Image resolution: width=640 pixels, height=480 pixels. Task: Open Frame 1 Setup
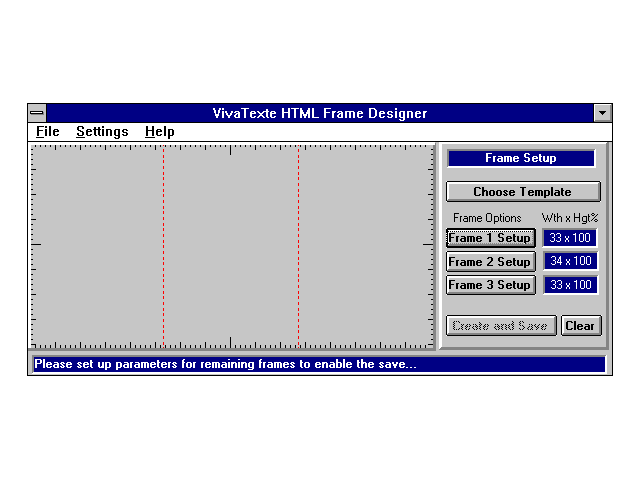[490, 238]
